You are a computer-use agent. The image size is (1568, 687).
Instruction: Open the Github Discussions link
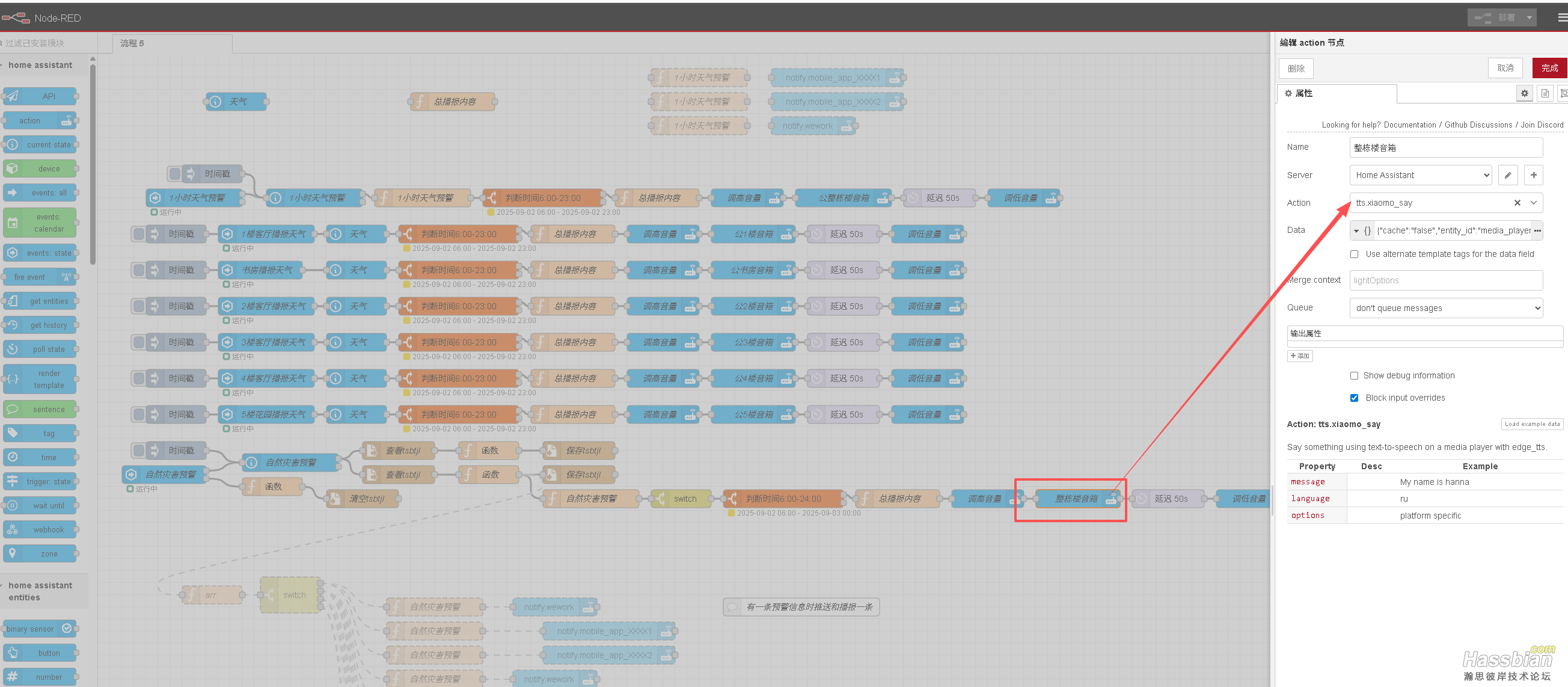1478,125
